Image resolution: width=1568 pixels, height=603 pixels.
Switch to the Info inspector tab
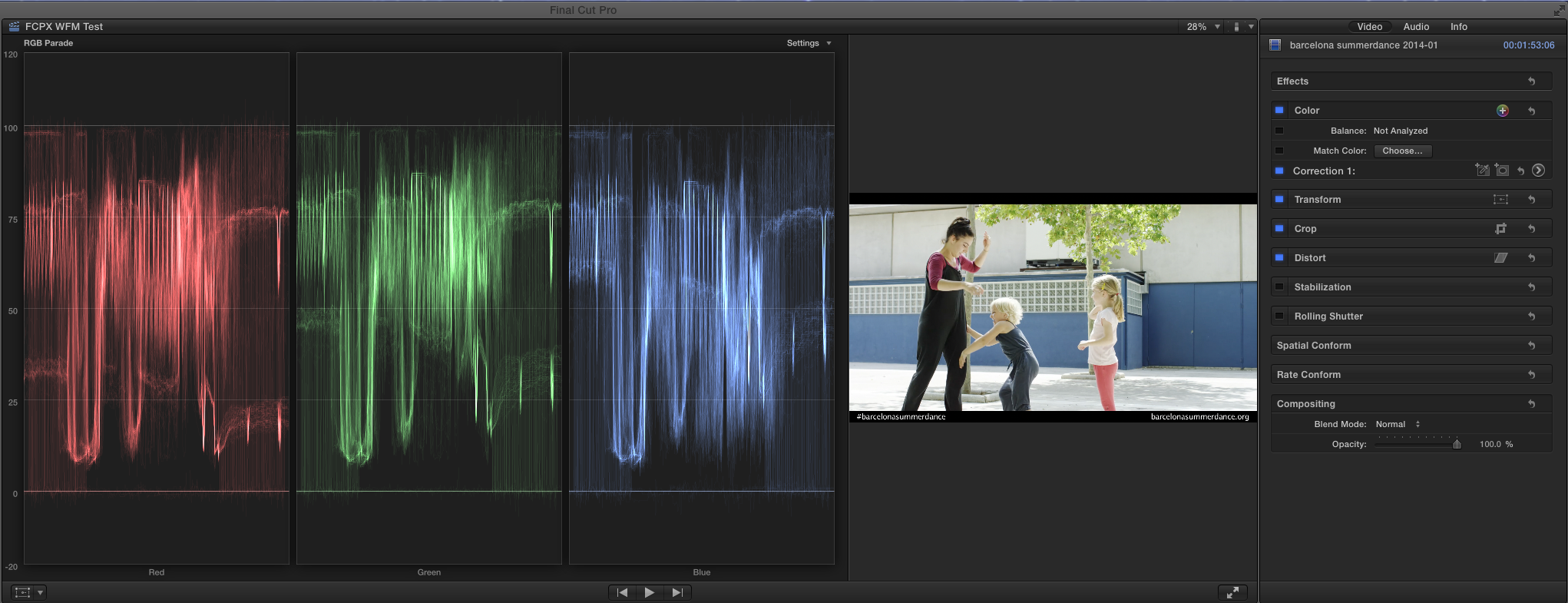coord(1459,27)
